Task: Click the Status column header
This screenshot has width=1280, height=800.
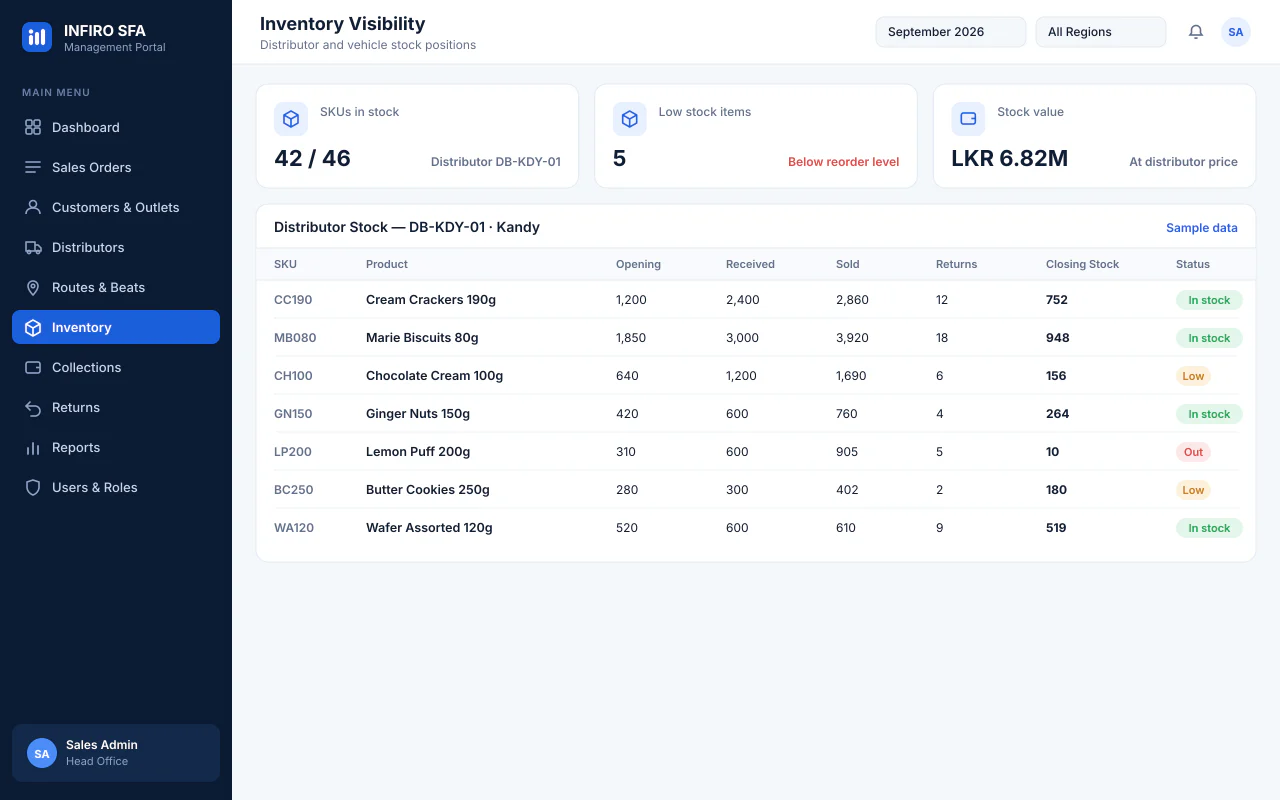Action: pyautogui.click(x=1193, y=264)
